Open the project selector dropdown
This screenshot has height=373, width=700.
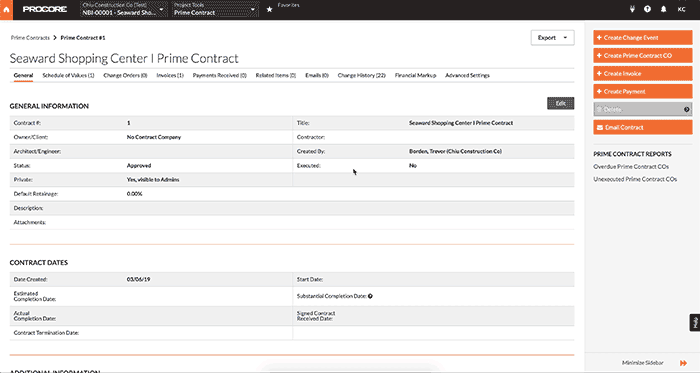[x=124, y=9]
